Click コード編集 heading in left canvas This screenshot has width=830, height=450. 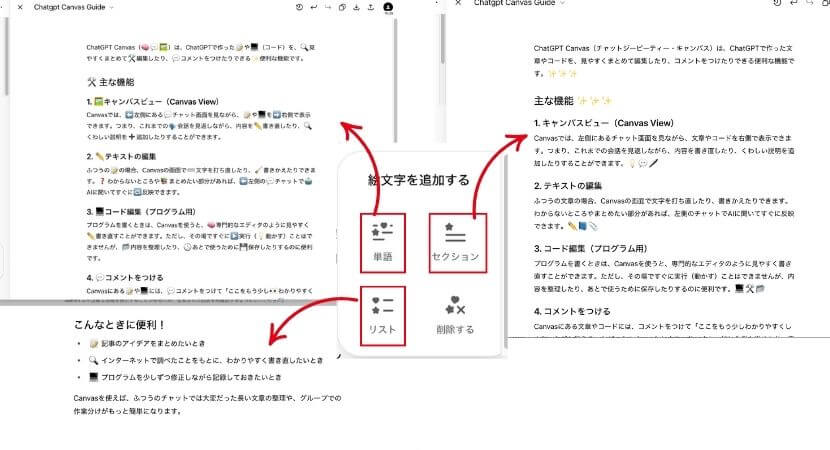(x=141, y=212)
